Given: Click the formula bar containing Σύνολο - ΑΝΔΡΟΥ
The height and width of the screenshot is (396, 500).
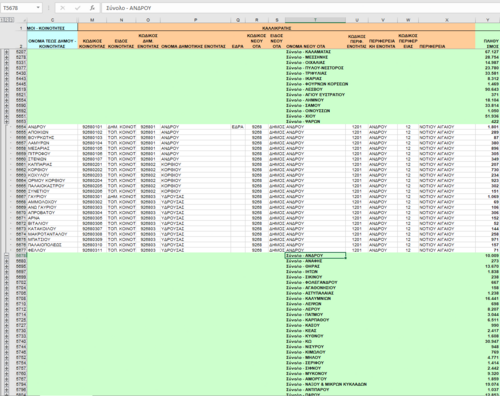Looking at the screenshot, I should pyautogui.click(x=300, y=8).
